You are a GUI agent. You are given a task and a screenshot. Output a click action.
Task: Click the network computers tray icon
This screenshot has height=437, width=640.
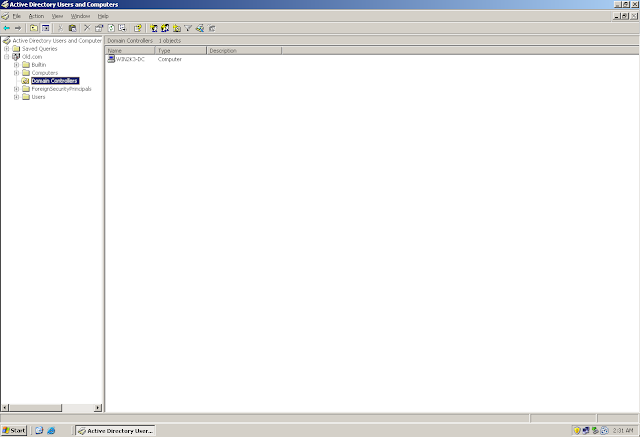tap(586, 430)
